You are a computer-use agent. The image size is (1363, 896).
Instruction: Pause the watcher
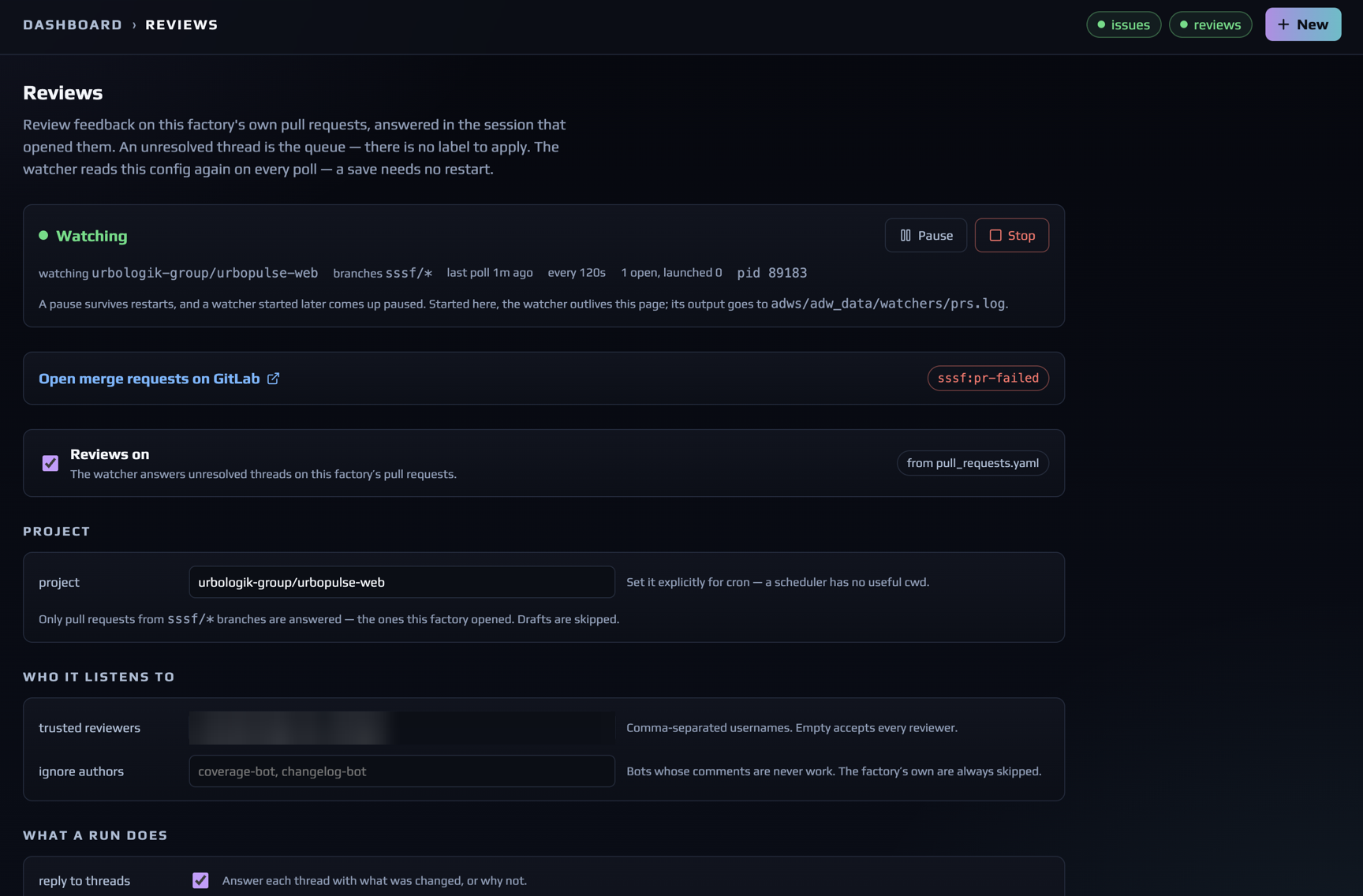[925, 235]
